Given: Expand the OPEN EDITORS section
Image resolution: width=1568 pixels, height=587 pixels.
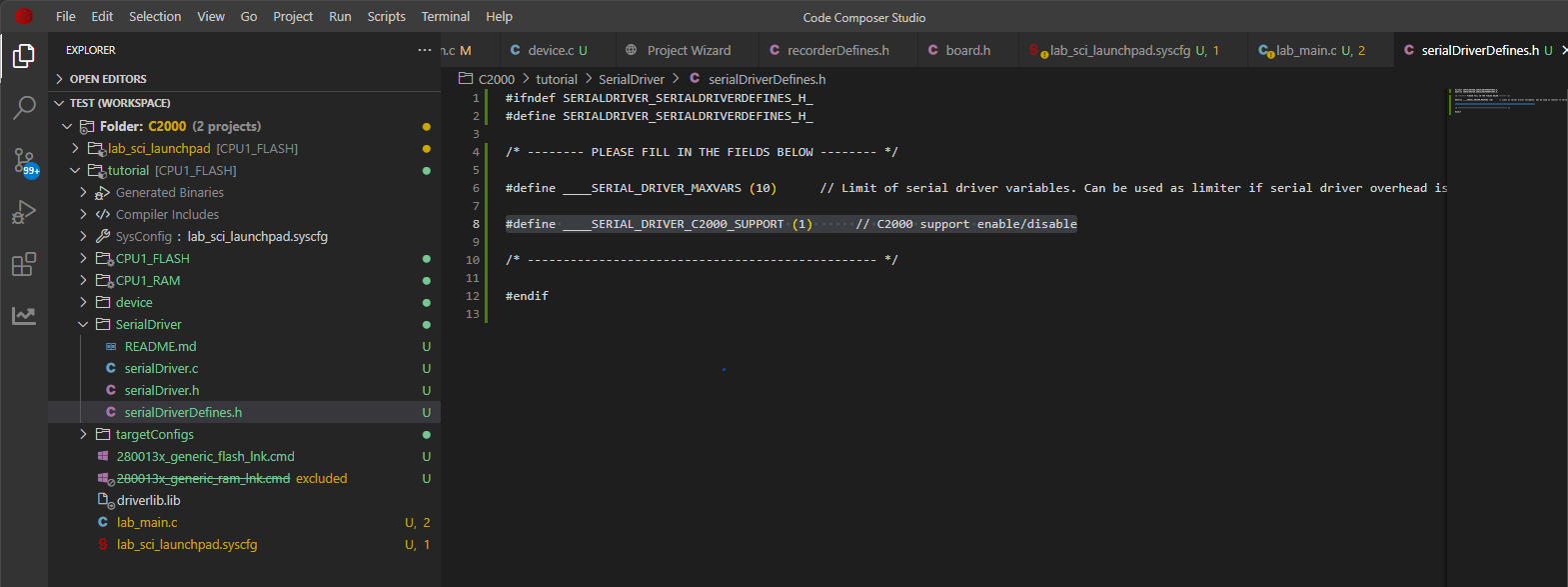Looking at the screenshot, I should [108, 79].
